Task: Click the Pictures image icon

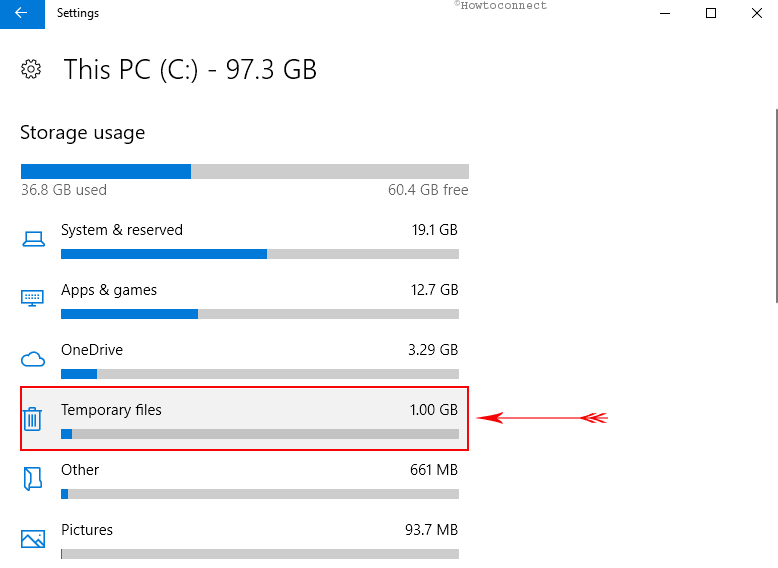Action: pos(33,539)
